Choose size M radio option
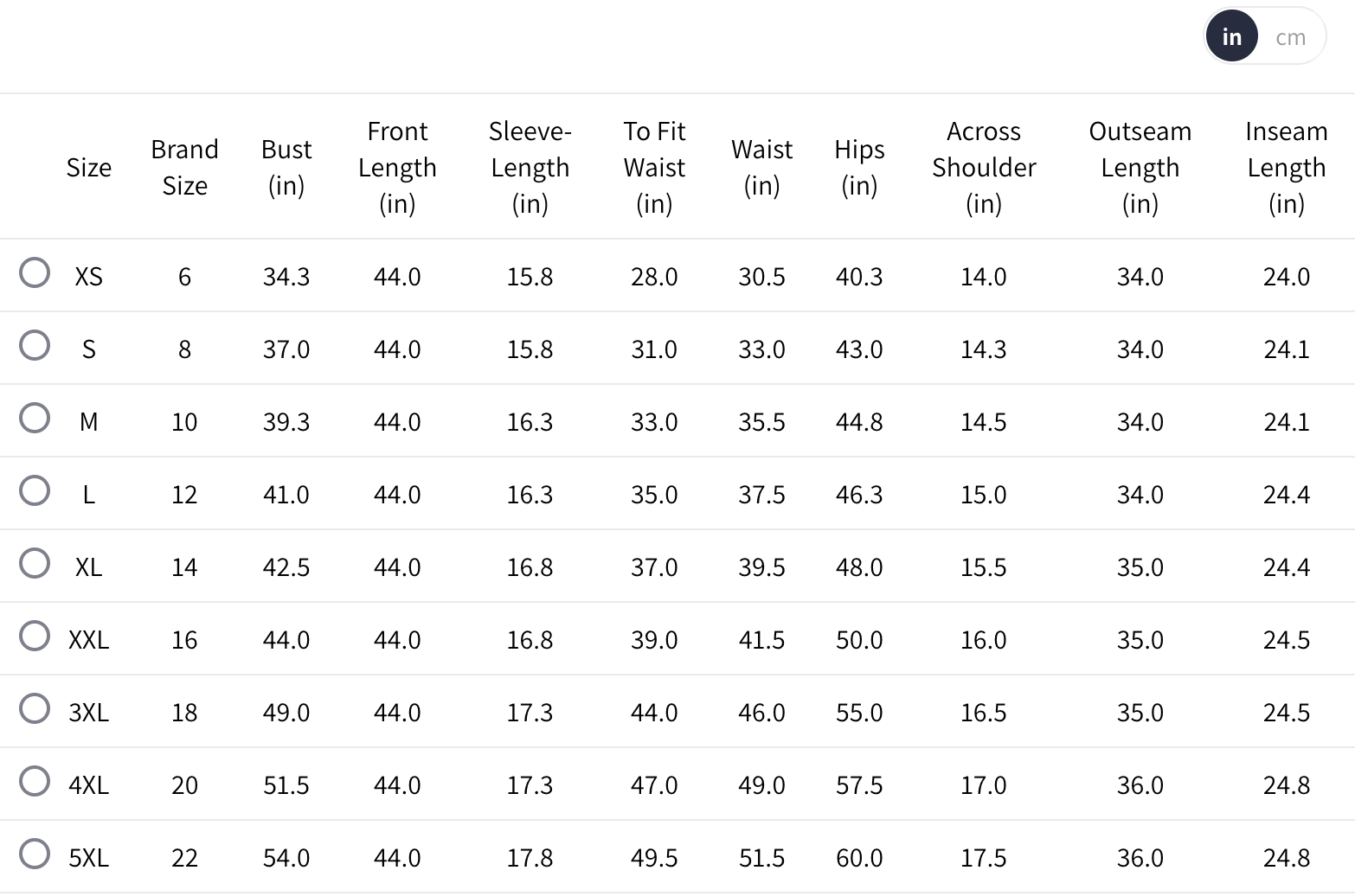Image resolution: width=1355 pixels, height=896 pixels. [35, 419]
